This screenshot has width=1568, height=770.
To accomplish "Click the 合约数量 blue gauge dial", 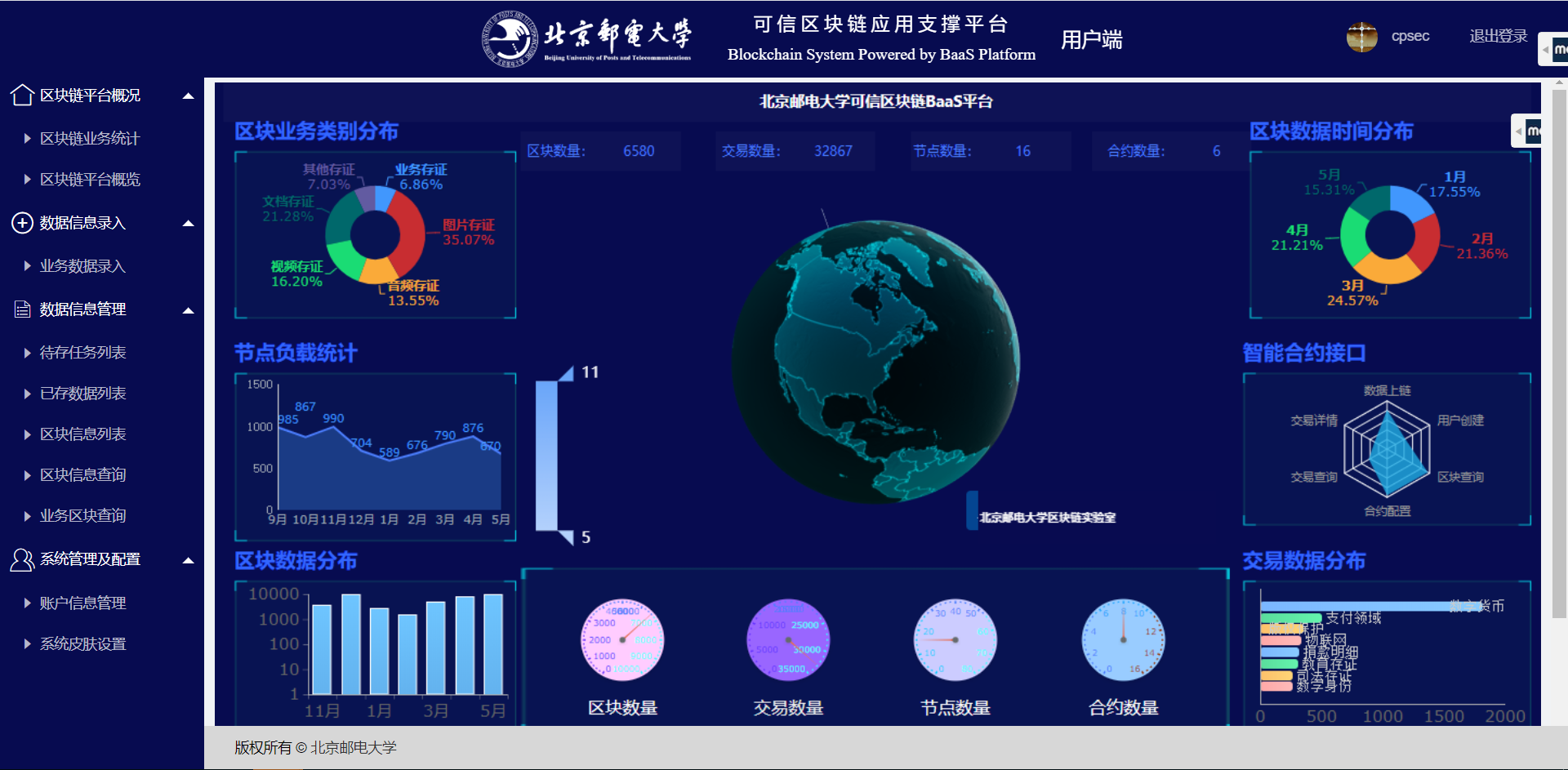I will coord(1123,640).
